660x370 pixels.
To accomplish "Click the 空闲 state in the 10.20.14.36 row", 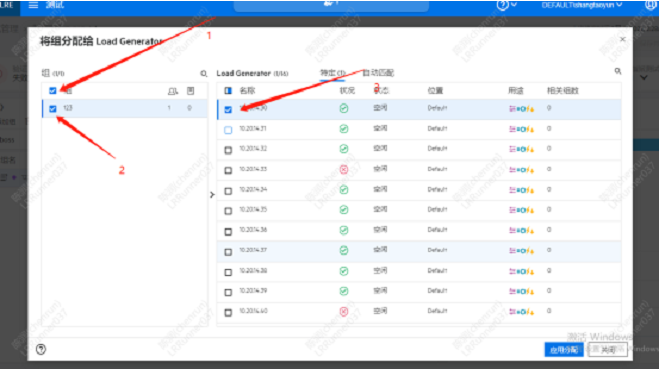I will pyautogui.click(x=380, y=230).
